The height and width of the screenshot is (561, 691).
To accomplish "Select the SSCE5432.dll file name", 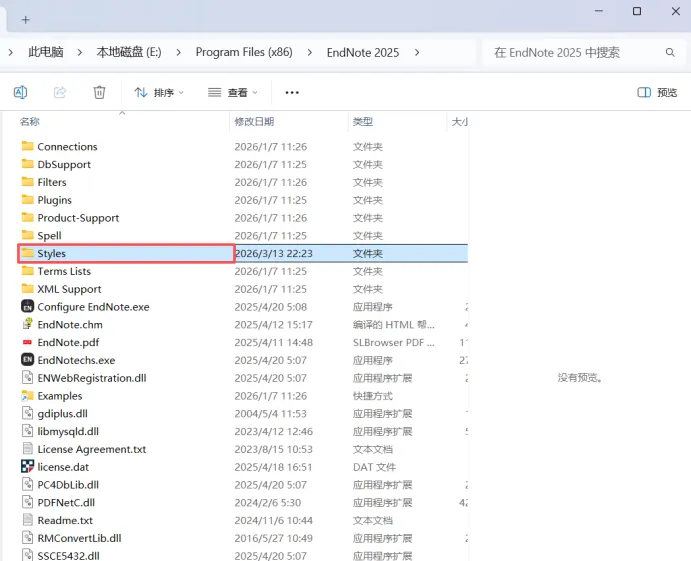I will (x=68, y=556).
